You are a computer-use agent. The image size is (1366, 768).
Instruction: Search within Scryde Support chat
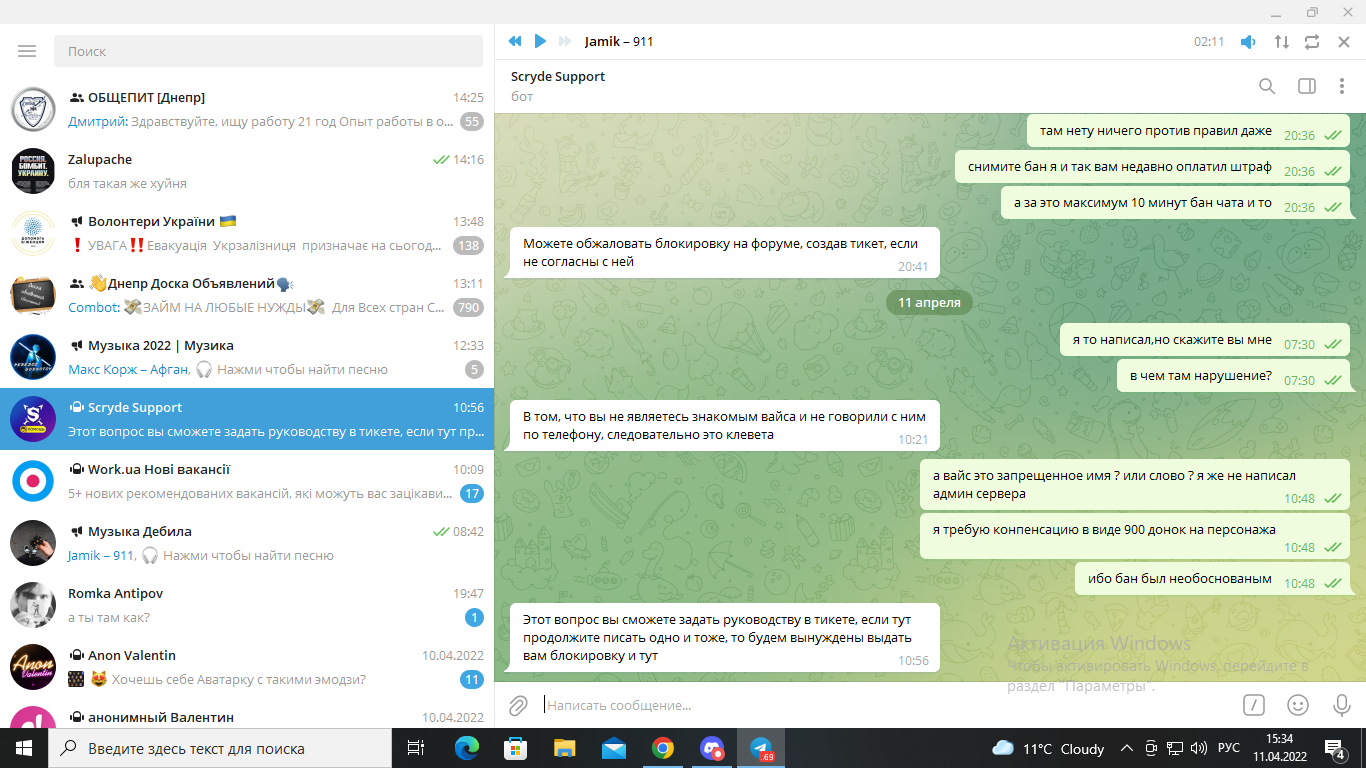tap(1267, 86)
